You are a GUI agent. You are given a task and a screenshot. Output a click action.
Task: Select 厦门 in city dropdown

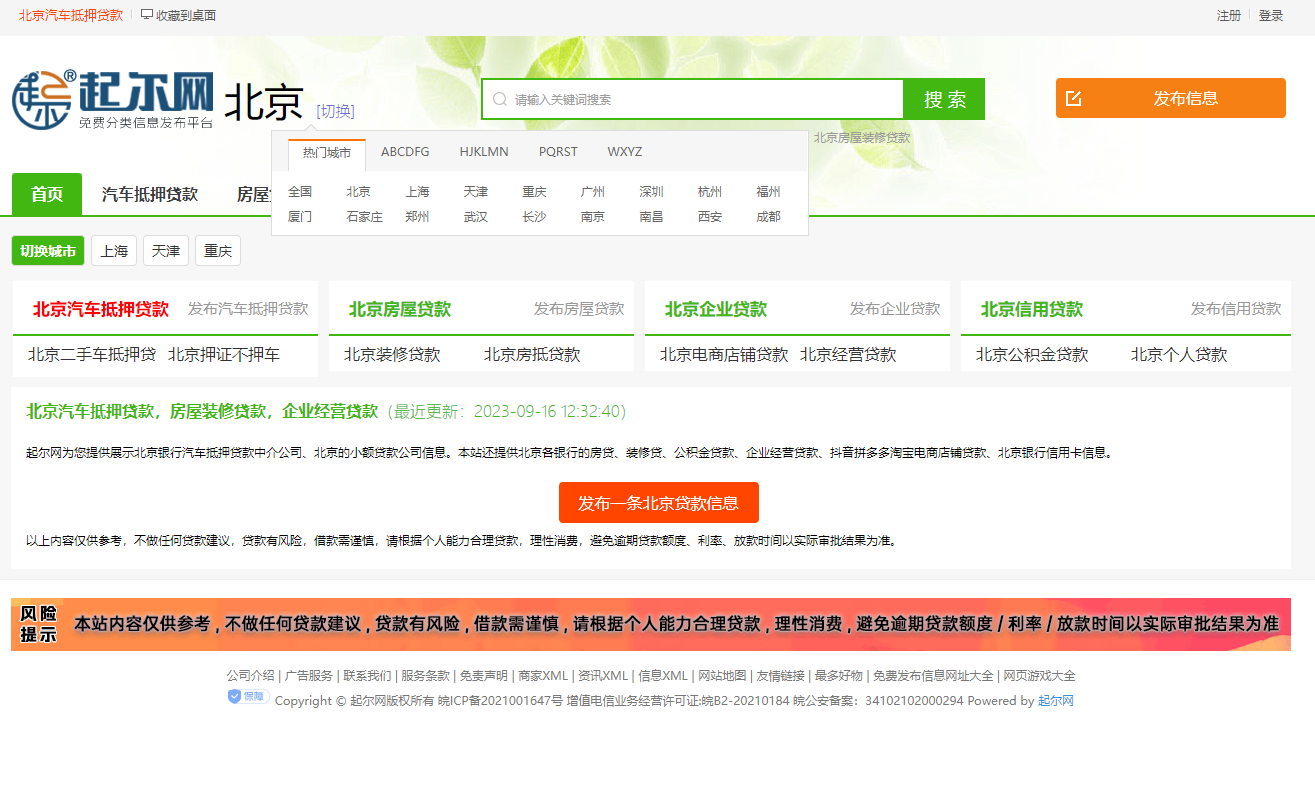300,216
